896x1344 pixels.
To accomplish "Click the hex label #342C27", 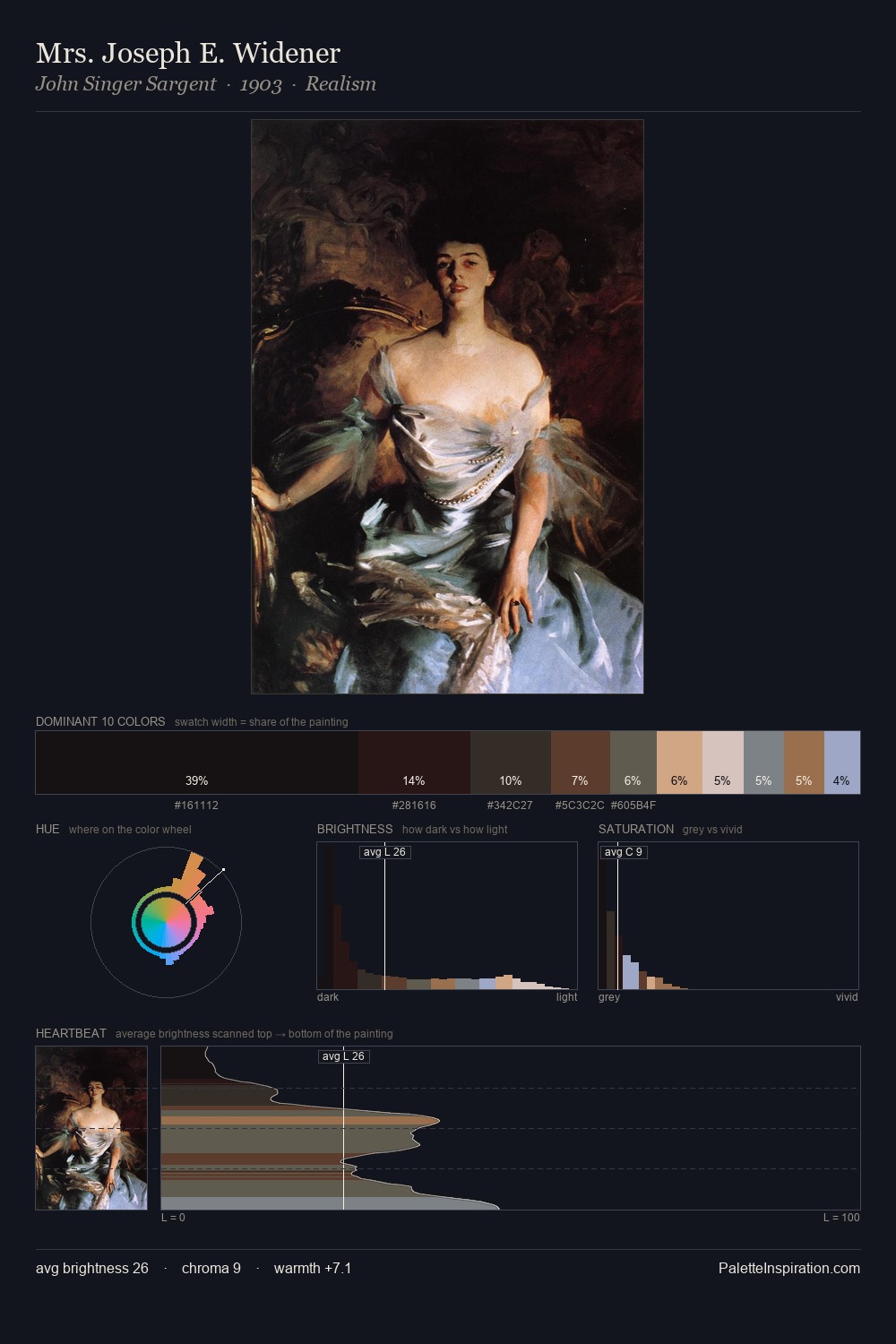I will 510,805.
